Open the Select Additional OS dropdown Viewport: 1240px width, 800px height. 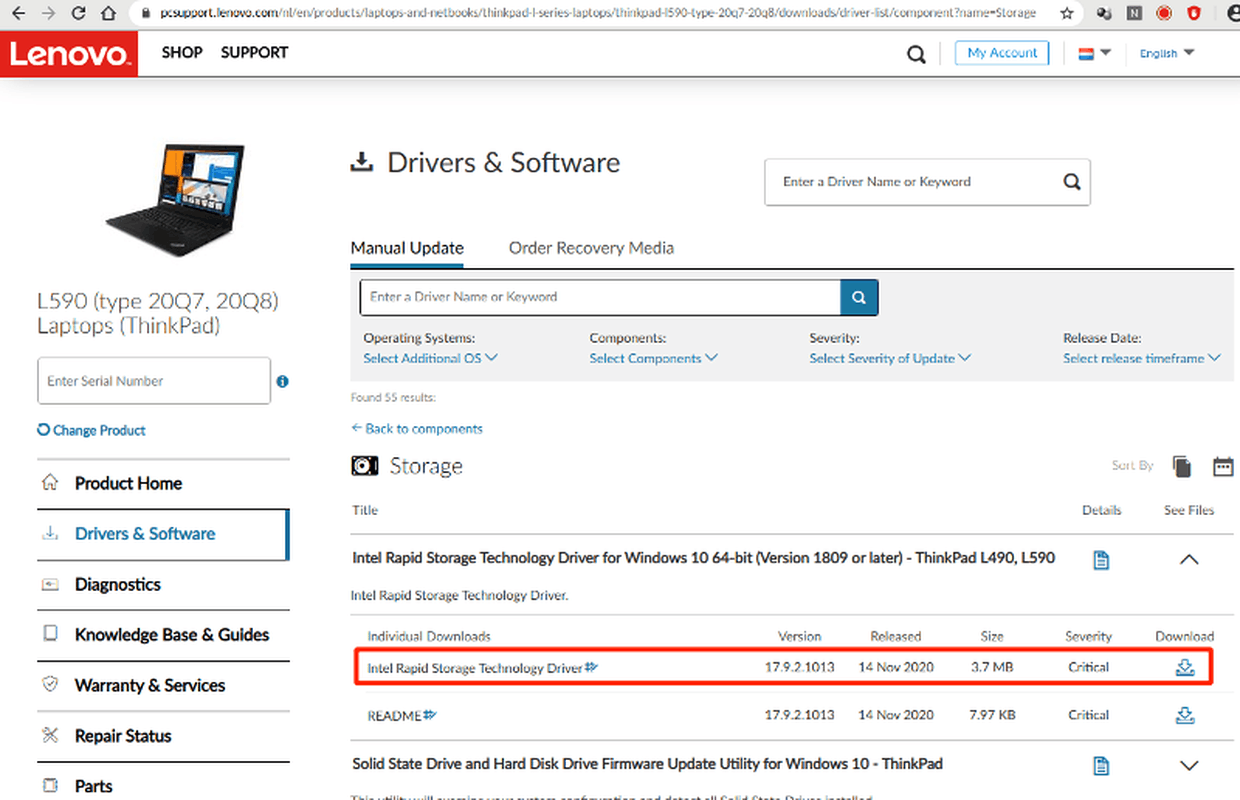pos(430,358)
